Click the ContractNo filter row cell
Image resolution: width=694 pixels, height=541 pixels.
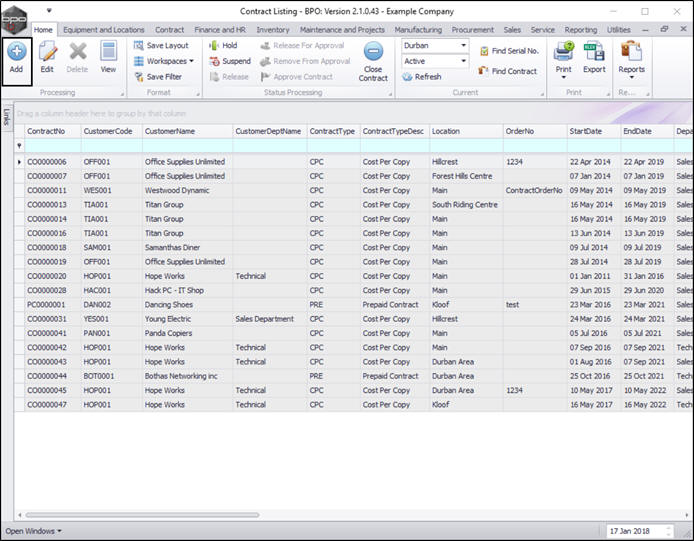tap(53, 145)
